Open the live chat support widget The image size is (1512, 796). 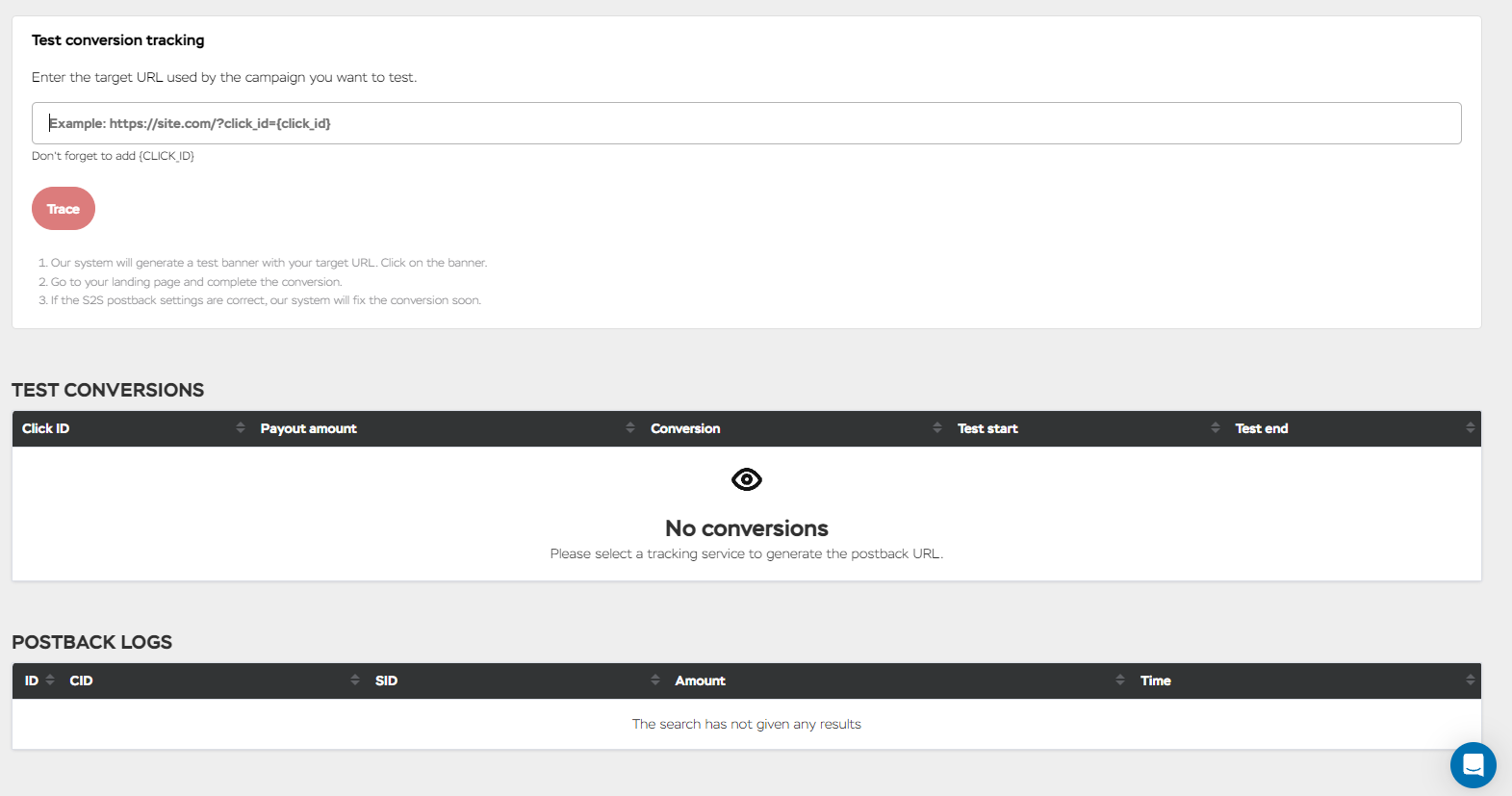pos(1473,765)
